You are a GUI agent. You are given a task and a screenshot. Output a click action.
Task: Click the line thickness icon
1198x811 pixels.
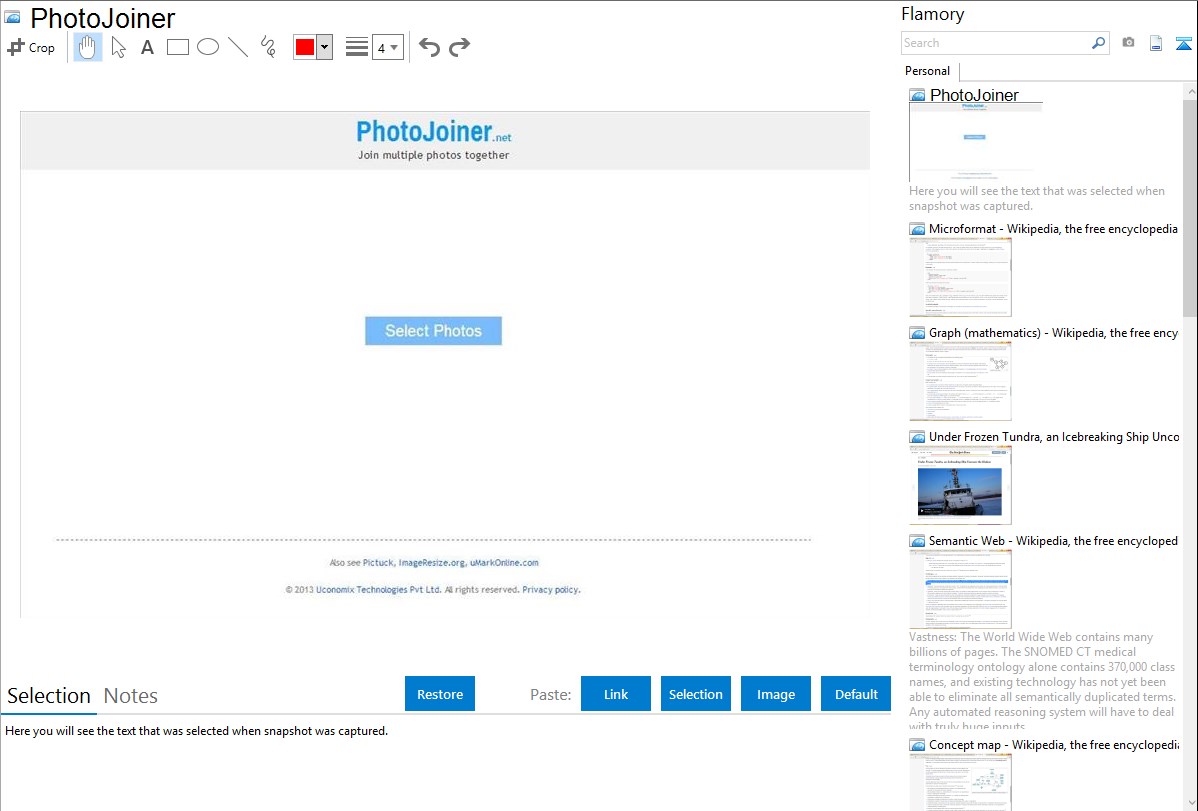(357, 47)
